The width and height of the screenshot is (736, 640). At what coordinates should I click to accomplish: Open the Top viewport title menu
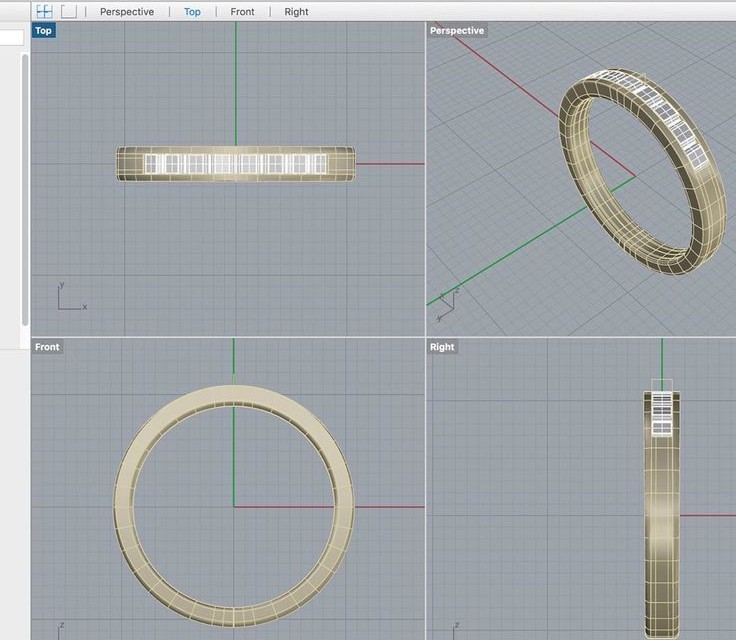(x=43, y=31)
